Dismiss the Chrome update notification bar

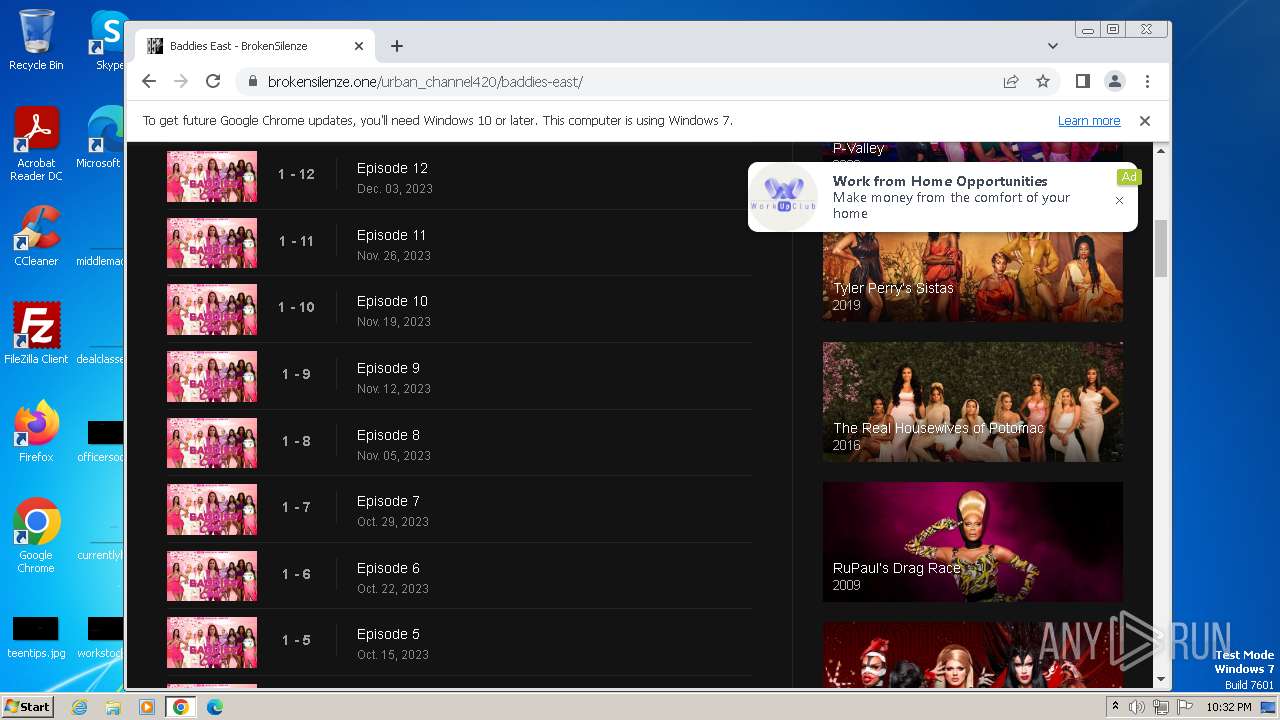1145,121
